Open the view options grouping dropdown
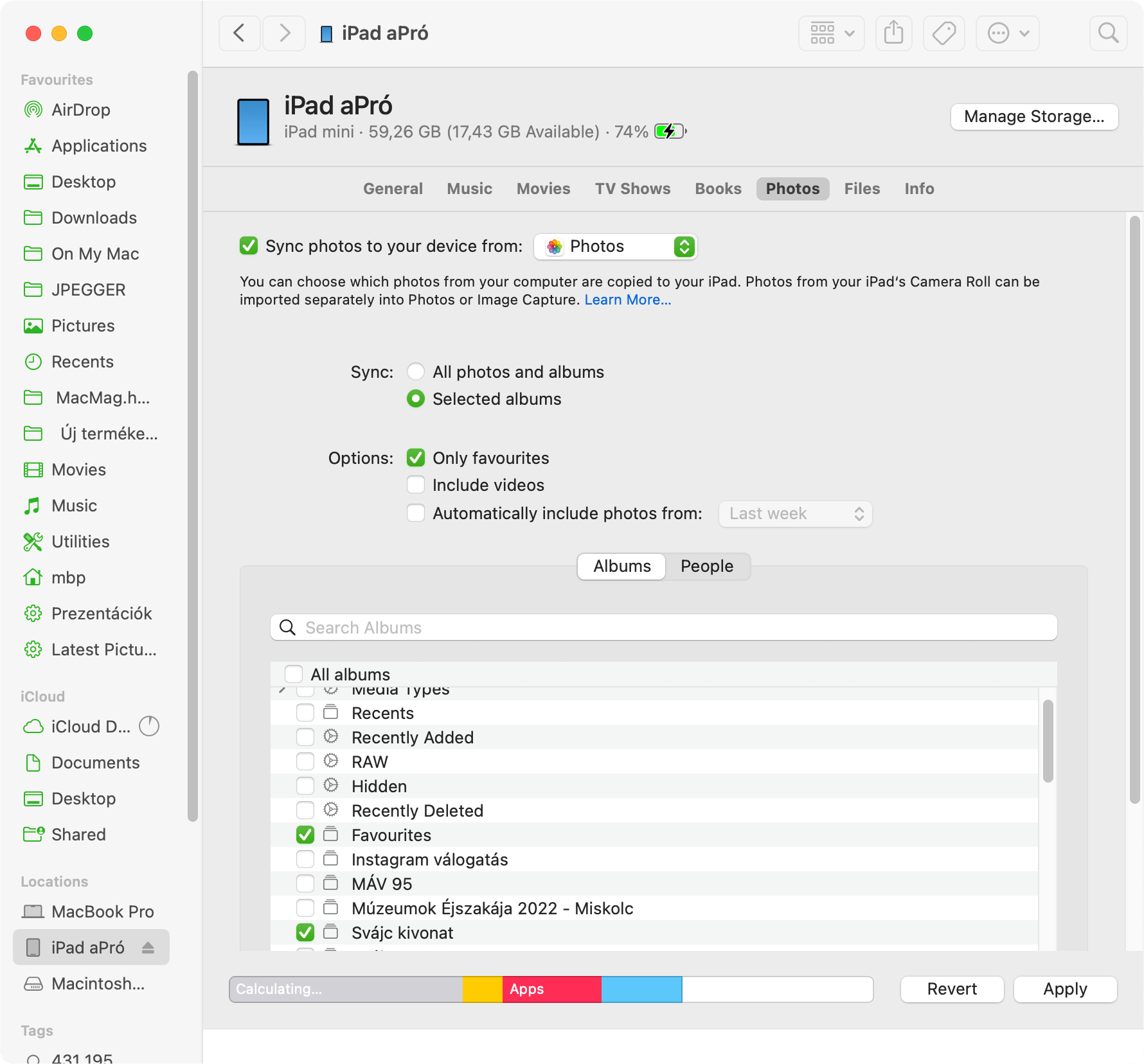The height and width of the screenshot is (1064, 1144). pos(832,33)
